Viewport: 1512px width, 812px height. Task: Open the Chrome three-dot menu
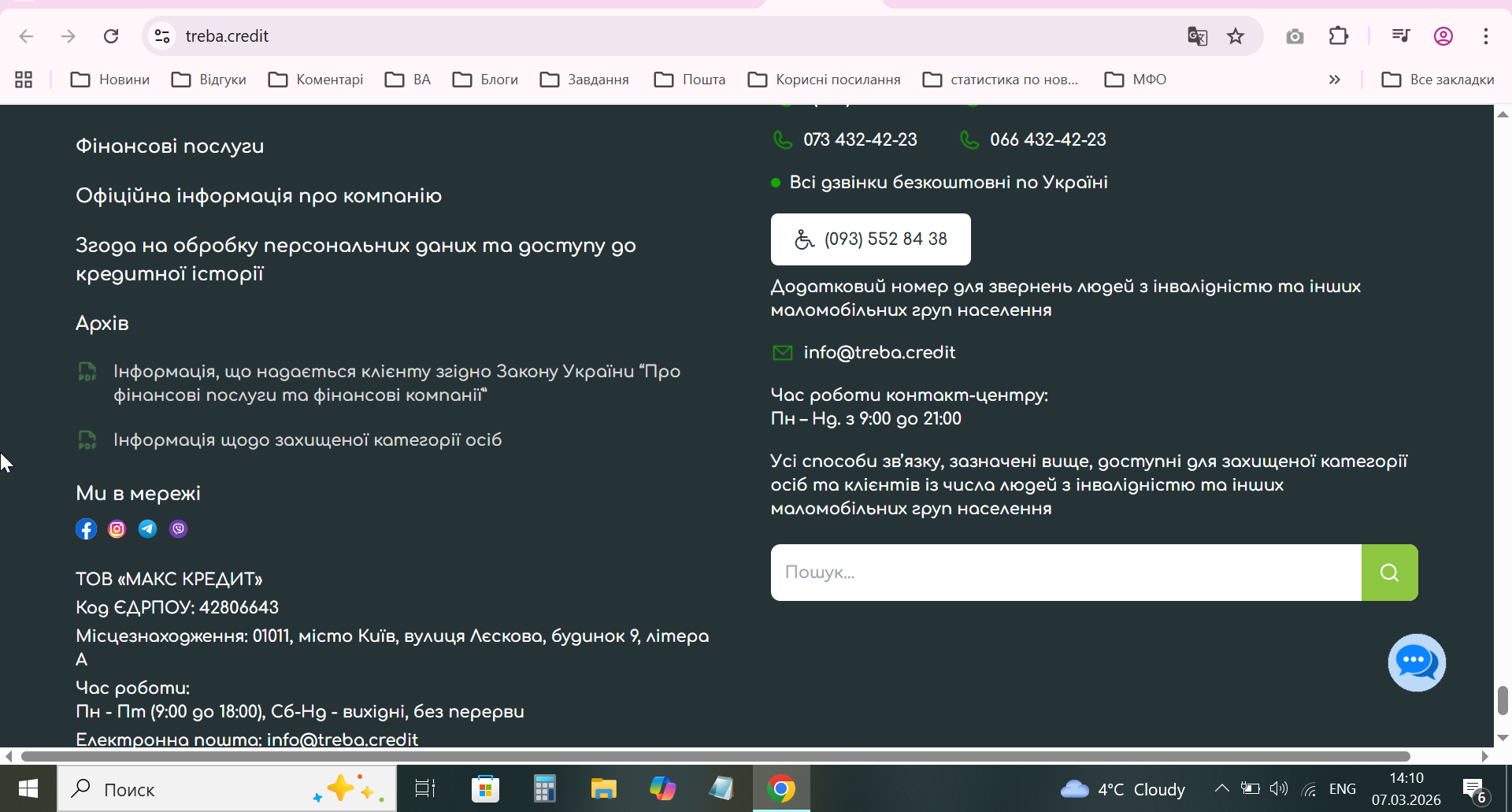coord(1486,36)
